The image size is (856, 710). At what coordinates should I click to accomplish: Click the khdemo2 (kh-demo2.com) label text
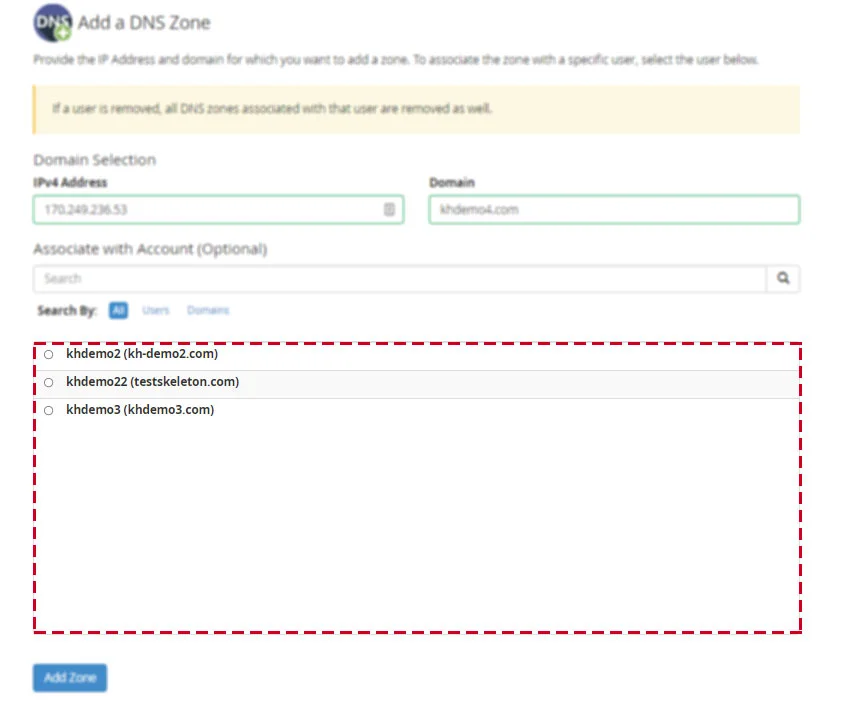coord(142,354)
